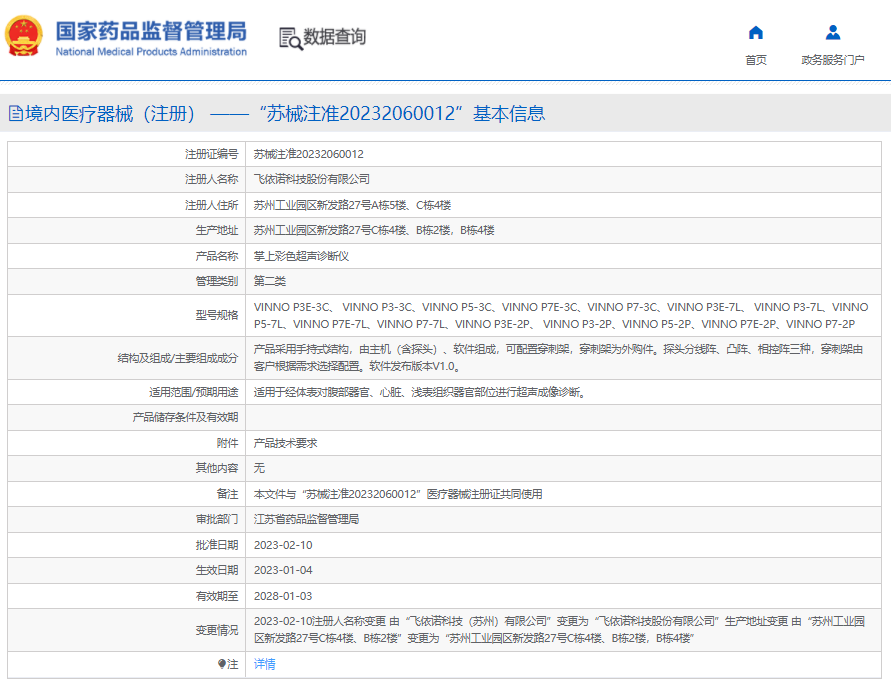Select the 生效日期 row label
The height and width of the screenshot is (686, 891).
pyautogui.click(x=217, y=570)
